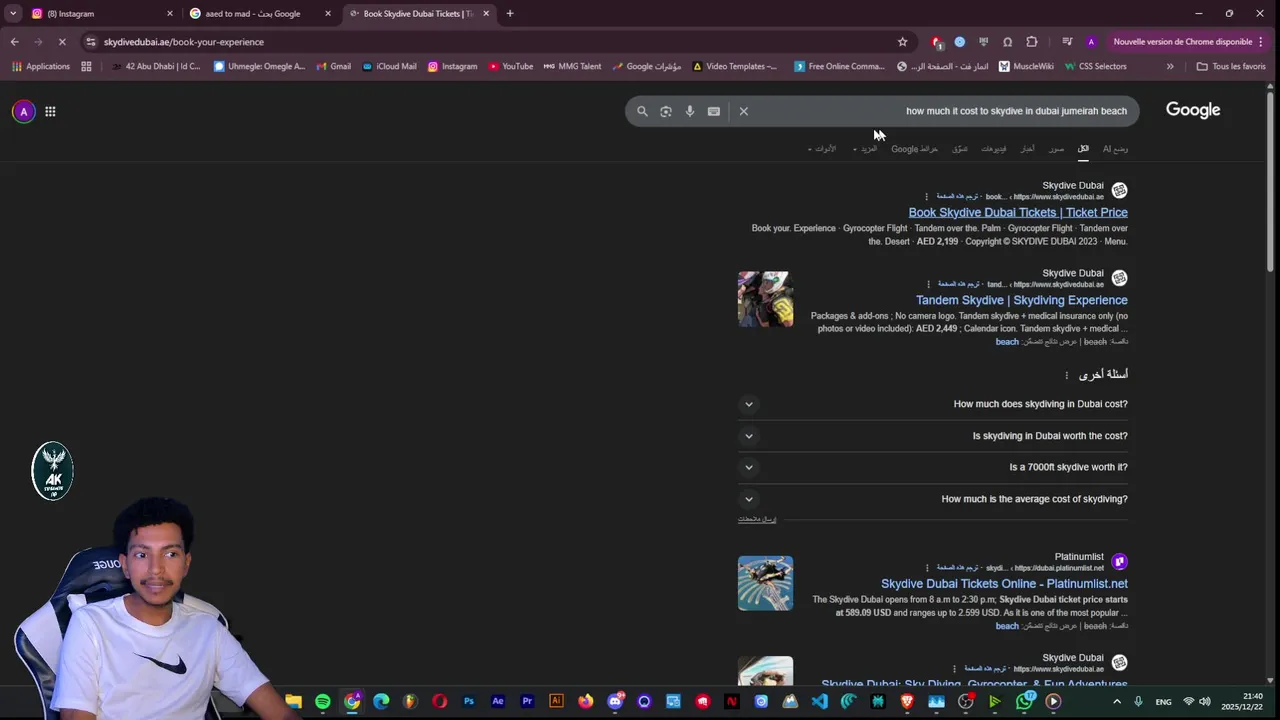Screen dimensions: 1280x720
Task: Switch to the 'aaed to mad' Google tab
Action: click(258, 14)
